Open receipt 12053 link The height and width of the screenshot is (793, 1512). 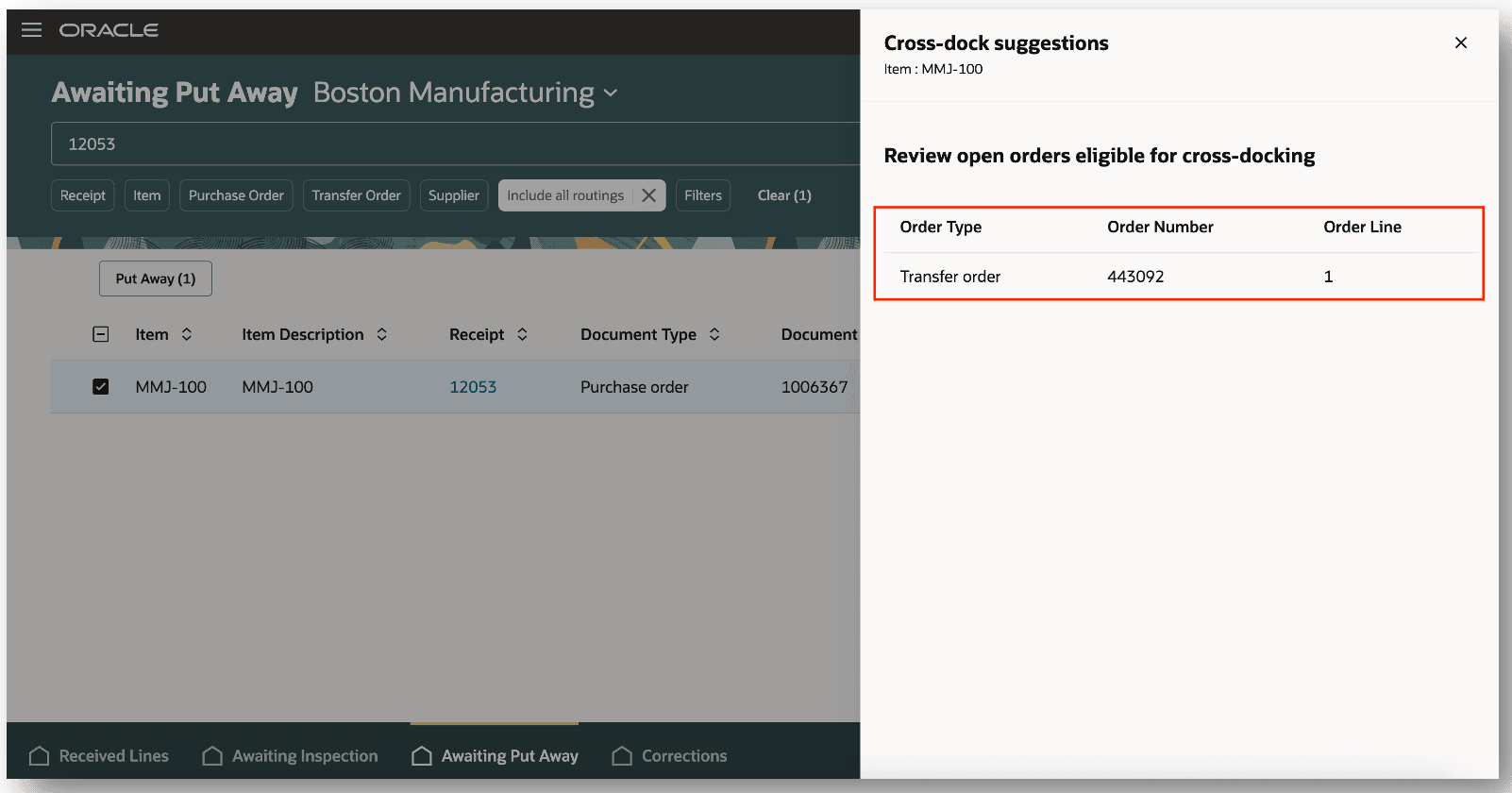(473, 387)
